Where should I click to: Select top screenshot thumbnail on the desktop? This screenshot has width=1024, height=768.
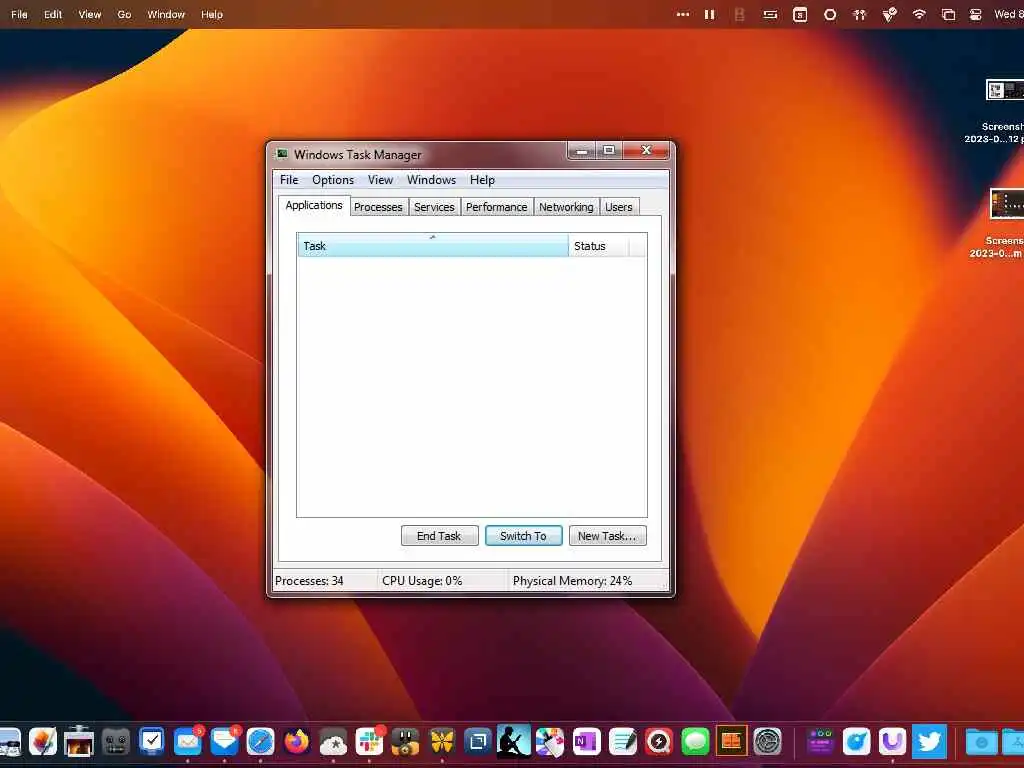[x=1005, y=89]
